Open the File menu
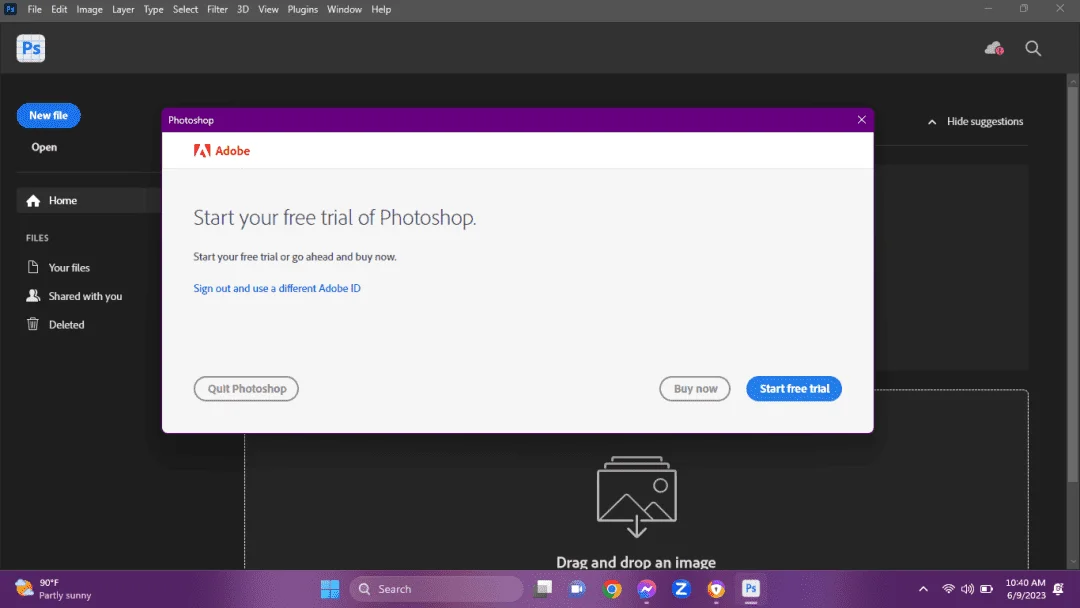The height and width of the screenshot is (608, 1080). tap(34, 10)
